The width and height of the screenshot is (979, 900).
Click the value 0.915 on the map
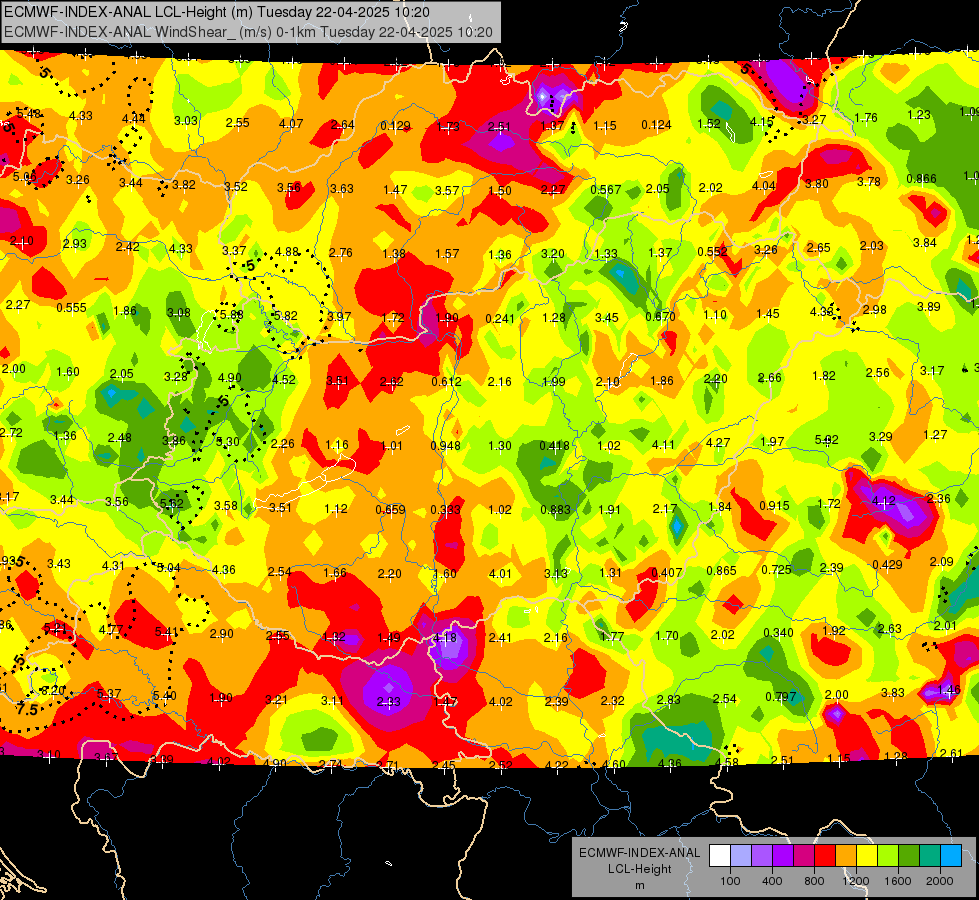[774, 506]
